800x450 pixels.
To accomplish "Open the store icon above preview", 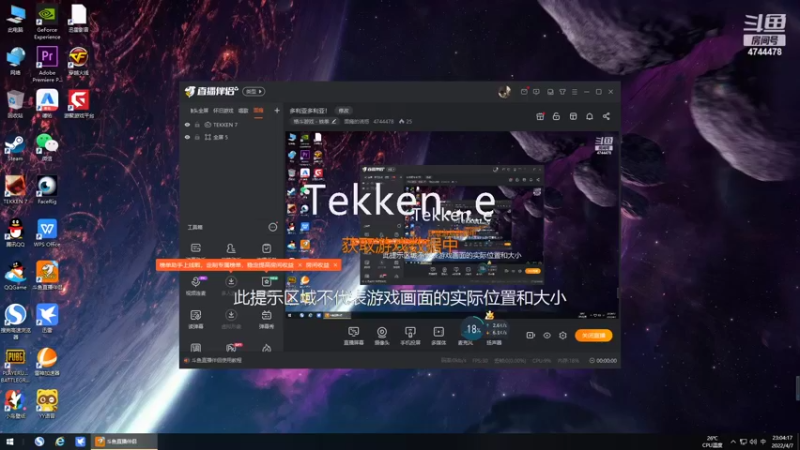I will [573, 116].
